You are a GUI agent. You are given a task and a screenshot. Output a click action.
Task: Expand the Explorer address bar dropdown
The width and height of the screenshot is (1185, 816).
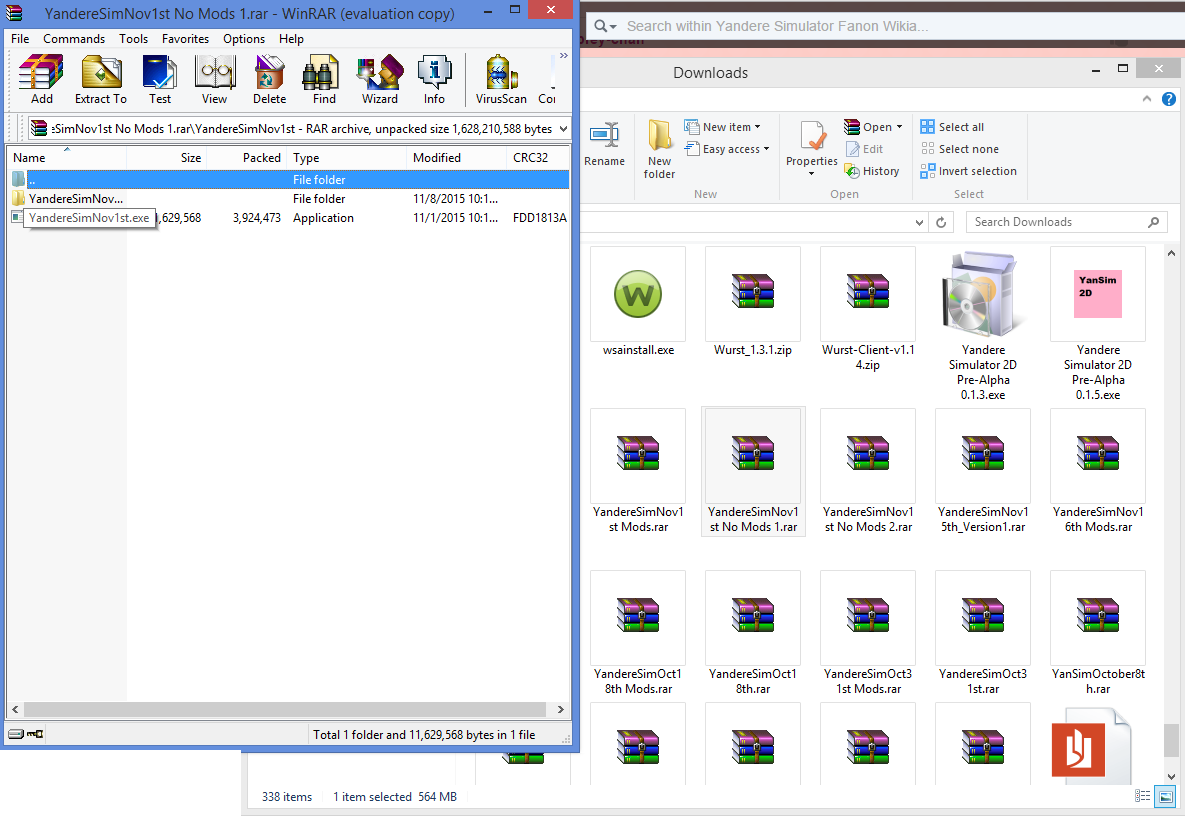pos(919,222)
